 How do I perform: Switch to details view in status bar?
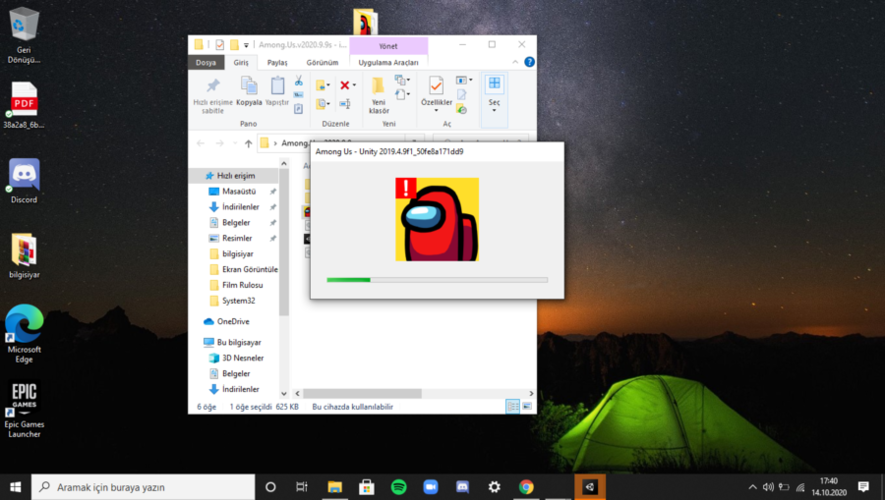512,406
